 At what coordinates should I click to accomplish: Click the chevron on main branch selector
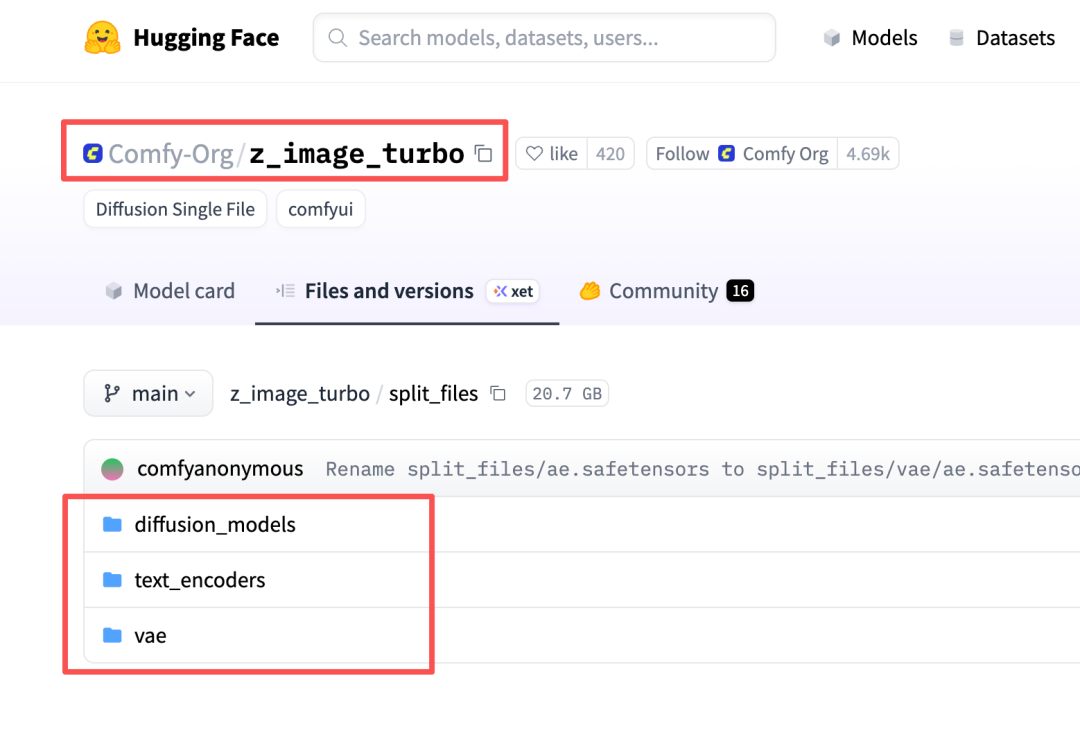190,394
